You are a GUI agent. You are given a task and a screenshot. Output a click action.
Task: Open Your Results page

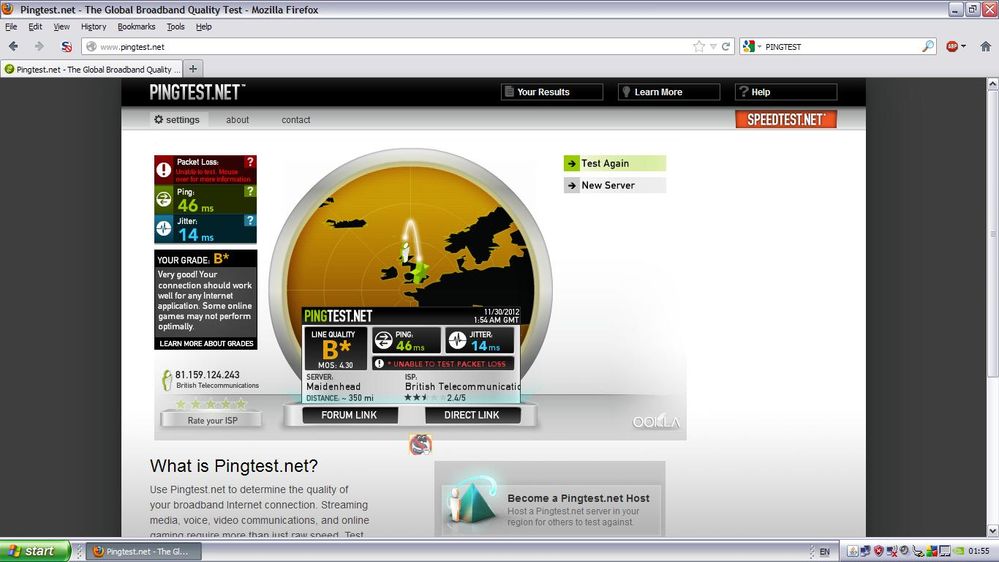click(x=552, y=92)
